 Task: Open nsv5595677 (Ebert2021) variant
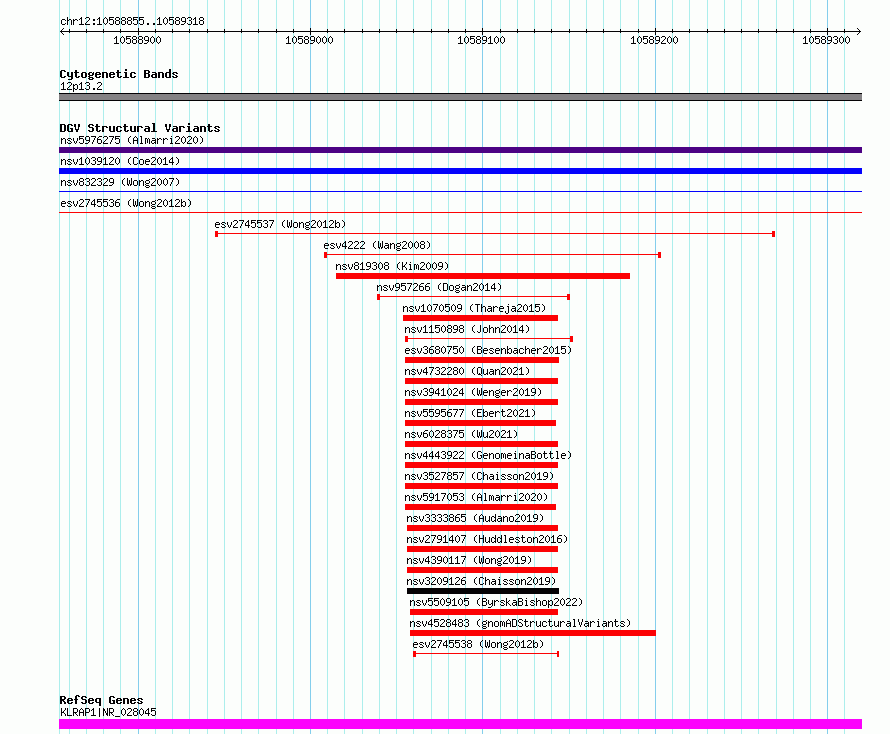470,413
